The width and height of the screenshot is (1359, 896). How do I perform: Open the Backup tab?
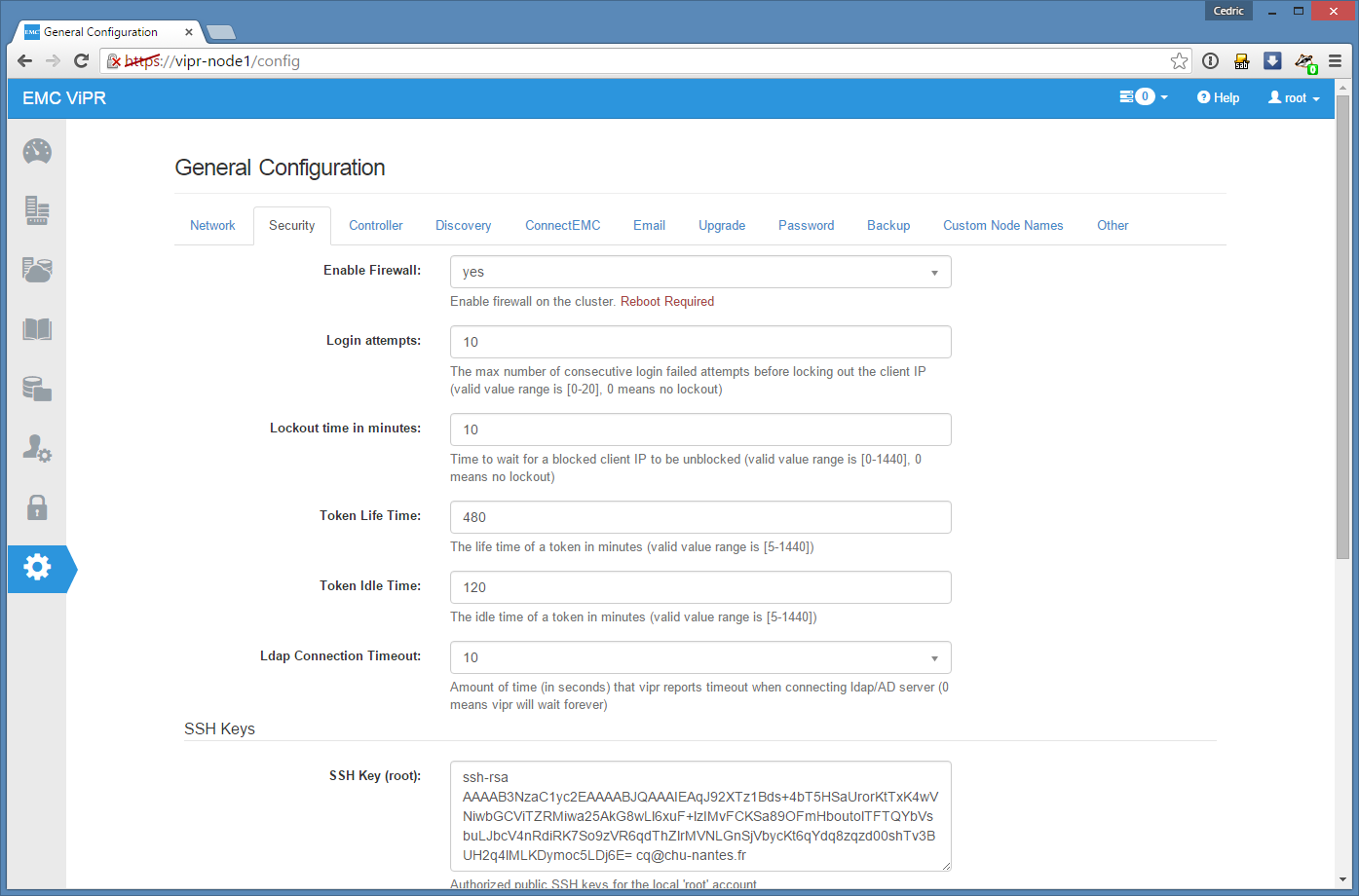[888, 225]
